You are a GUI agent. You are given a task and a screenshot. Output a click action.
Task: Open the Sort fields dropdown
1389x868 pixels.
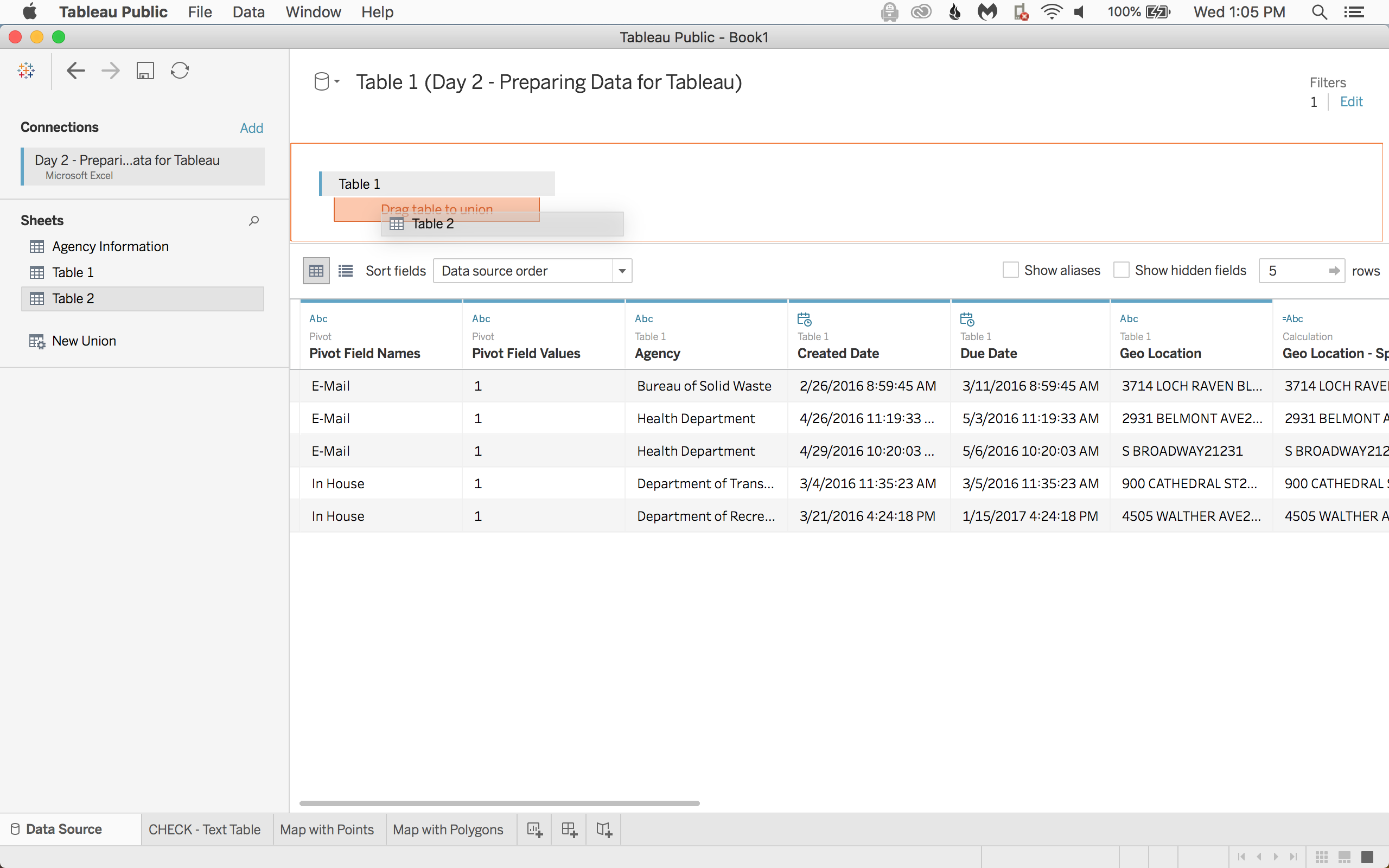coord(533,270)
